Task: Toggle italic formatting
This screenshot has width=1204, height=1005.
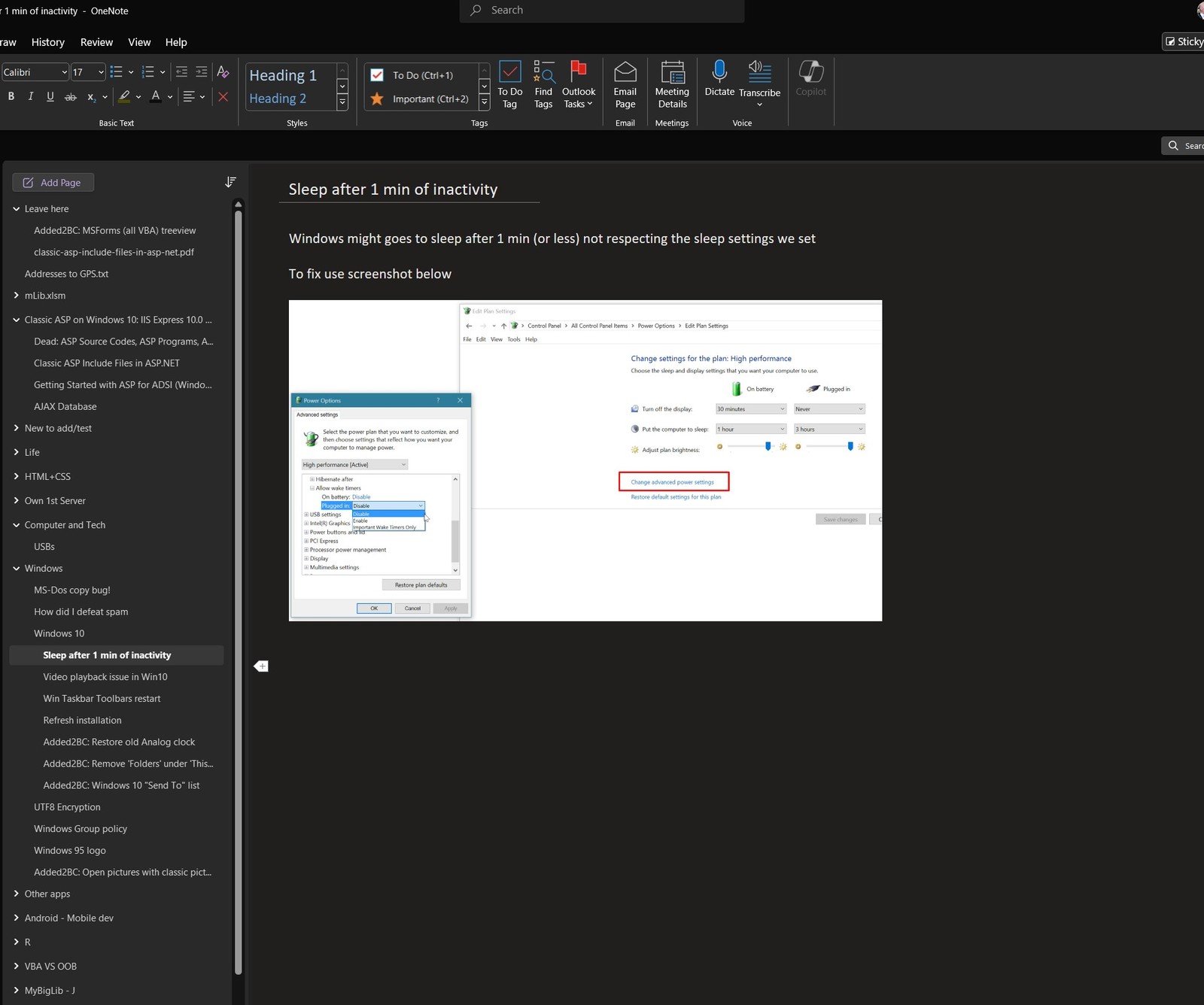Action: [31, 96]
